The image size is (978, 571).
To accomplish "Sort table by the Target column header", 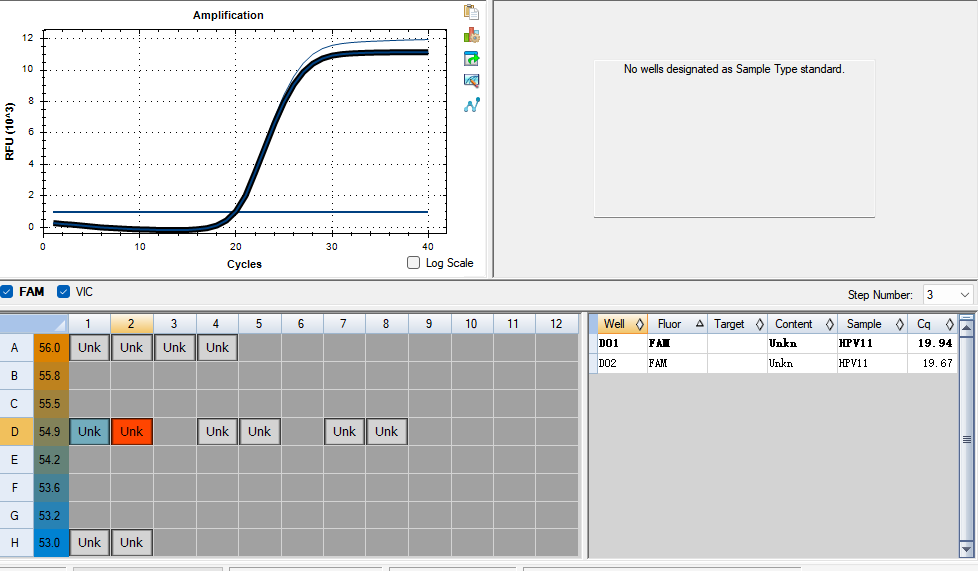I will (x=737, y=324).
